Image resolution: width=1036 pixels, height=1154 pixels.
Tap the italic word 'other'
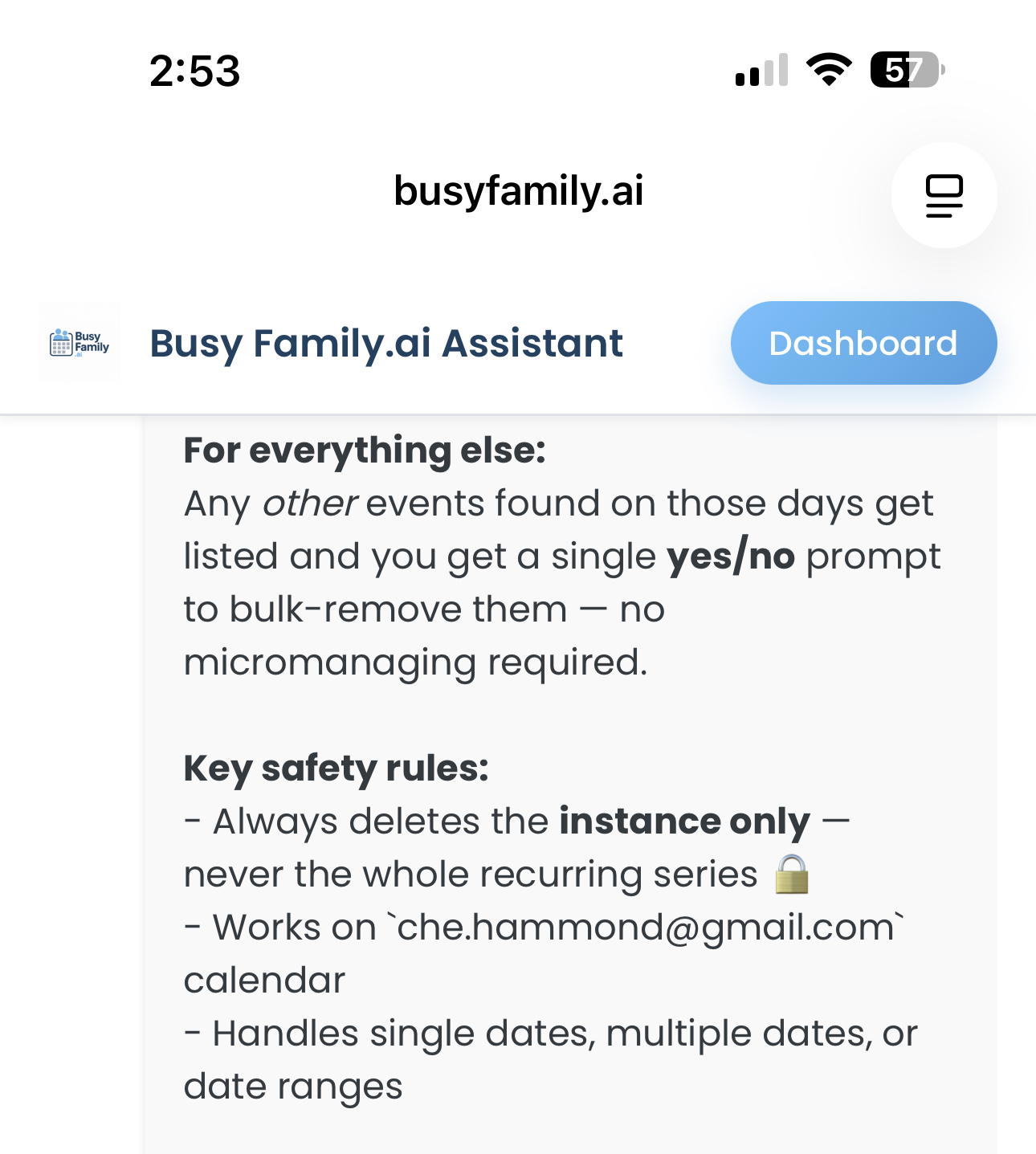point(309,504)
